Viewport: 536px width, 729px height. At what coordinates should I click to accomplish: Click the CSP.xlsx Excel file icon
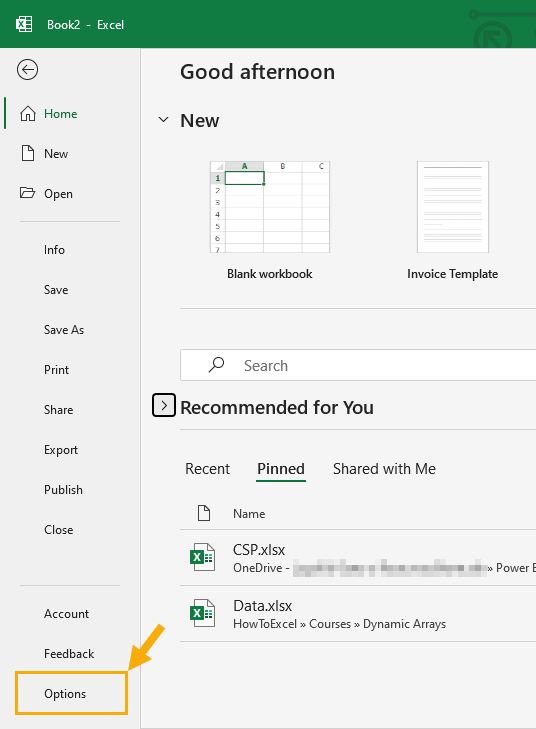202,557
